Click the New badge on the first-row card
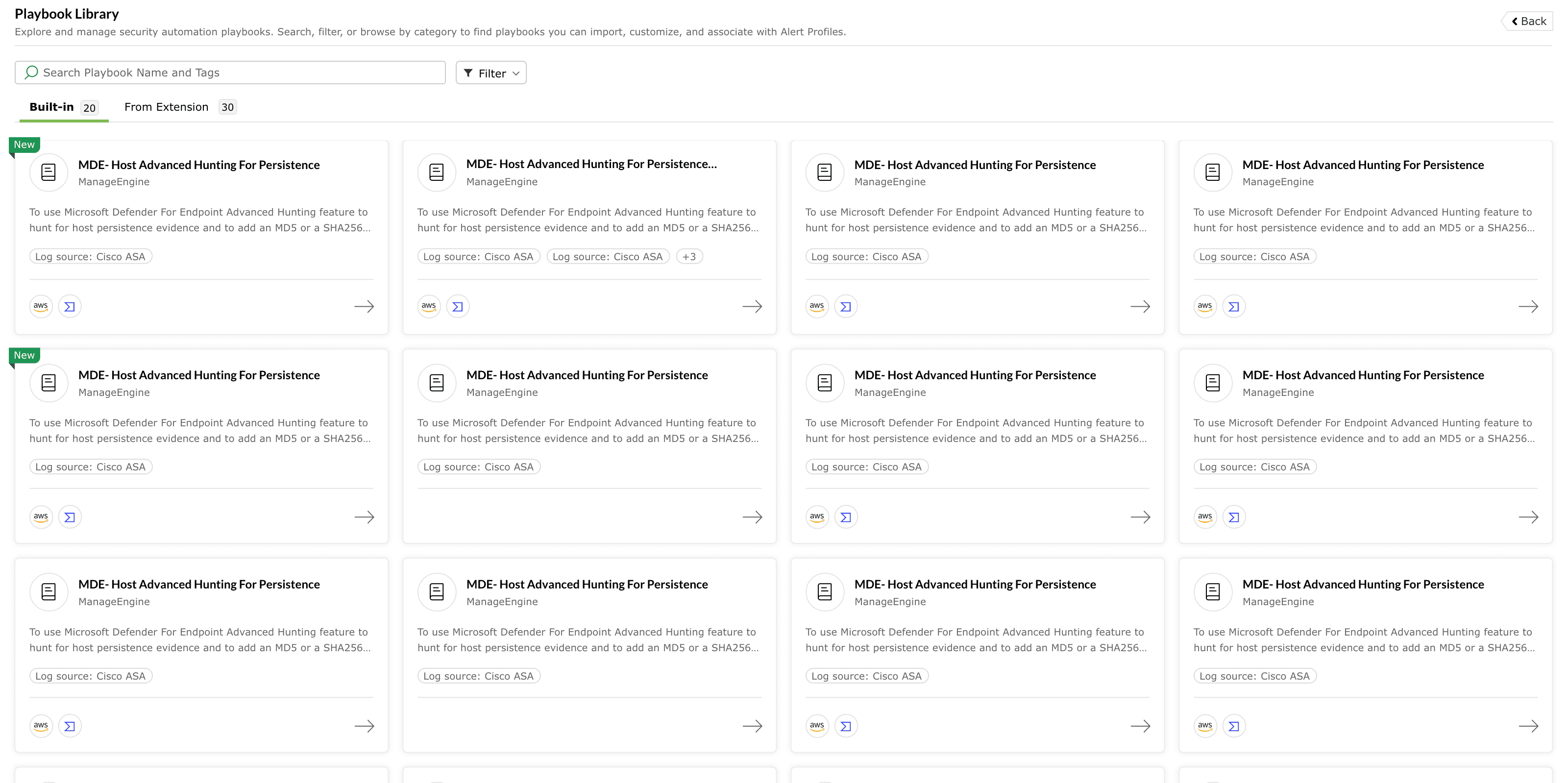The width and height of the screenshot is (1568, 783). (24, 144)
